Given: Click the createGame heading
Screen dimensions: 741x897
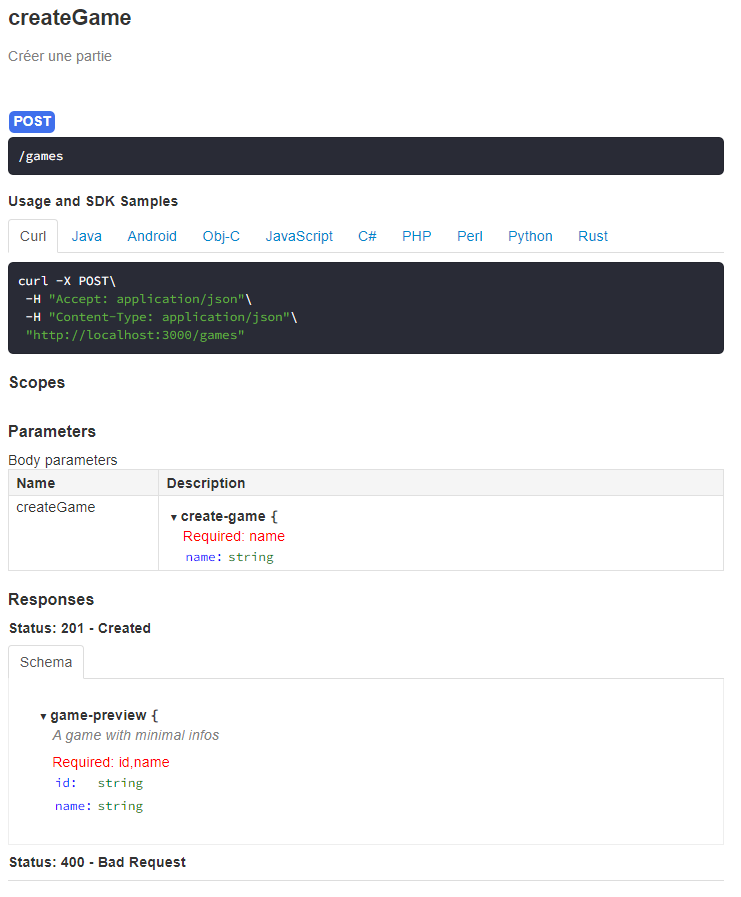Looking at the screenshot, I should point(70,17).
